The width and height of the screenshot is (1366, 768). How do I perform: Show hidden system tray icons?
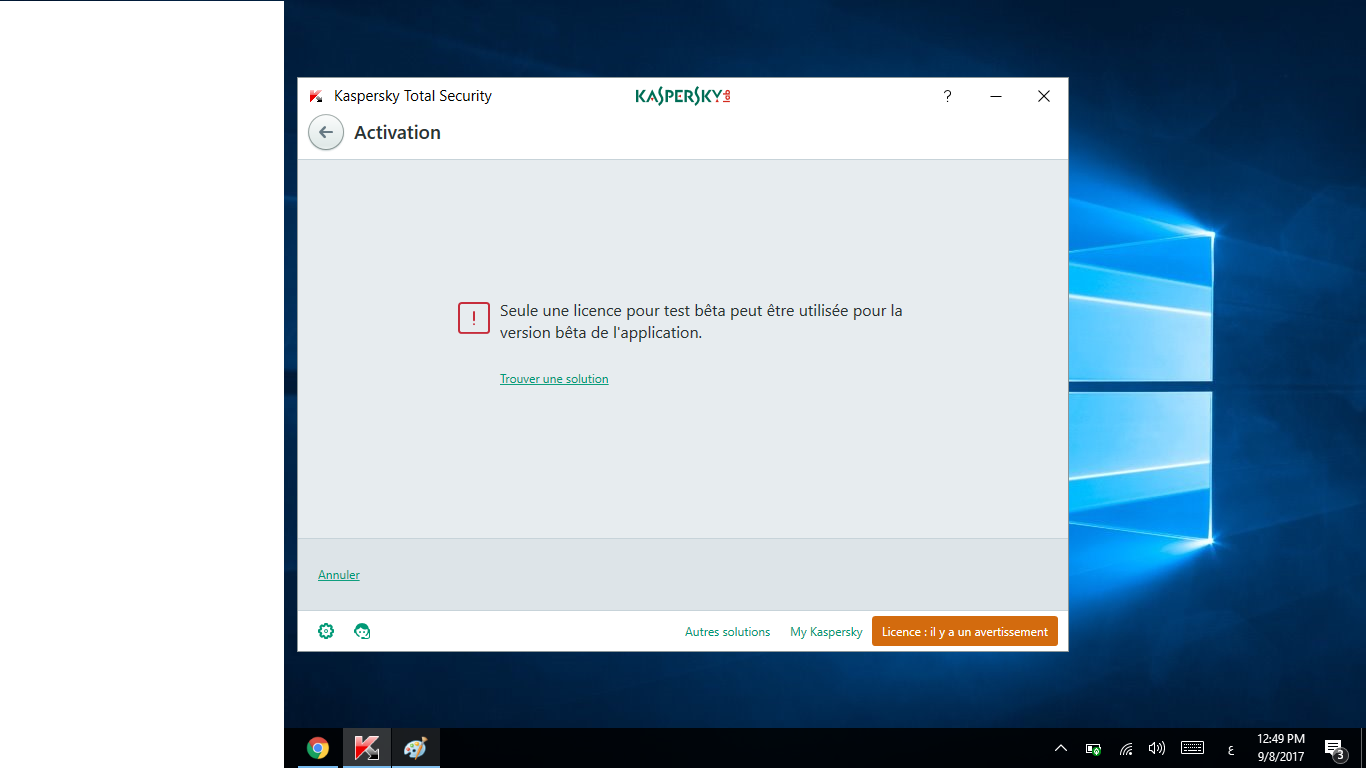[x=1061, y=748]
